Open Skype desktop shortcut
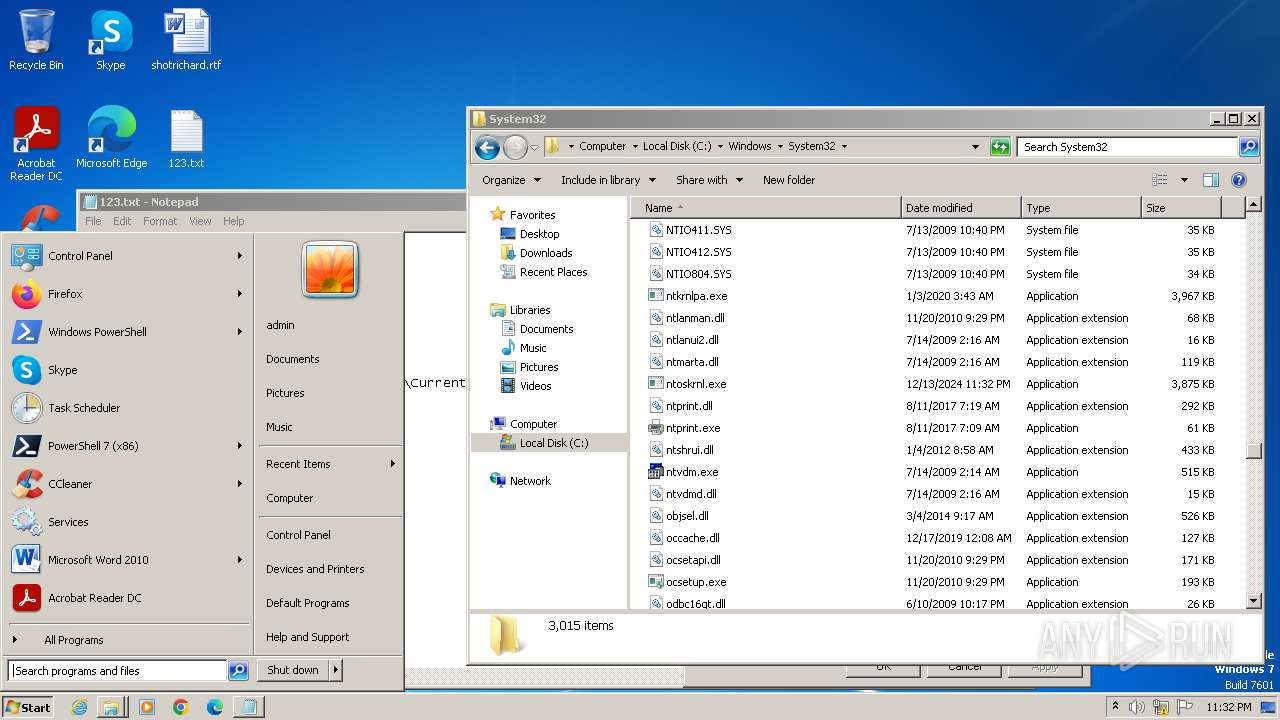The height and width of the screenshot is (720, 1280). pyautogui.click(x=110, y=40)
